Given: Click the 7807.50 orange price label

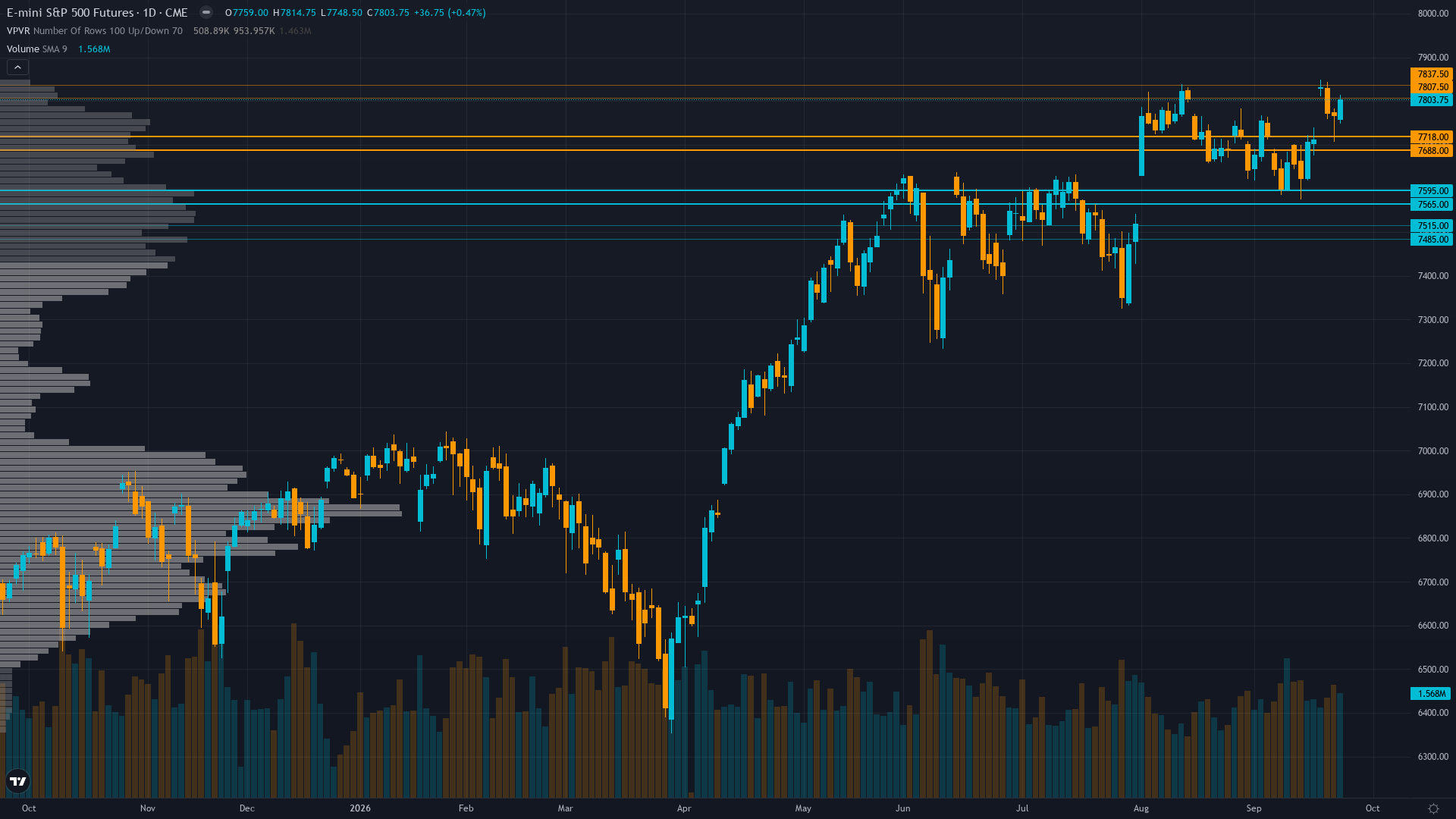Looking at the screenshot, I should 1432,87.
